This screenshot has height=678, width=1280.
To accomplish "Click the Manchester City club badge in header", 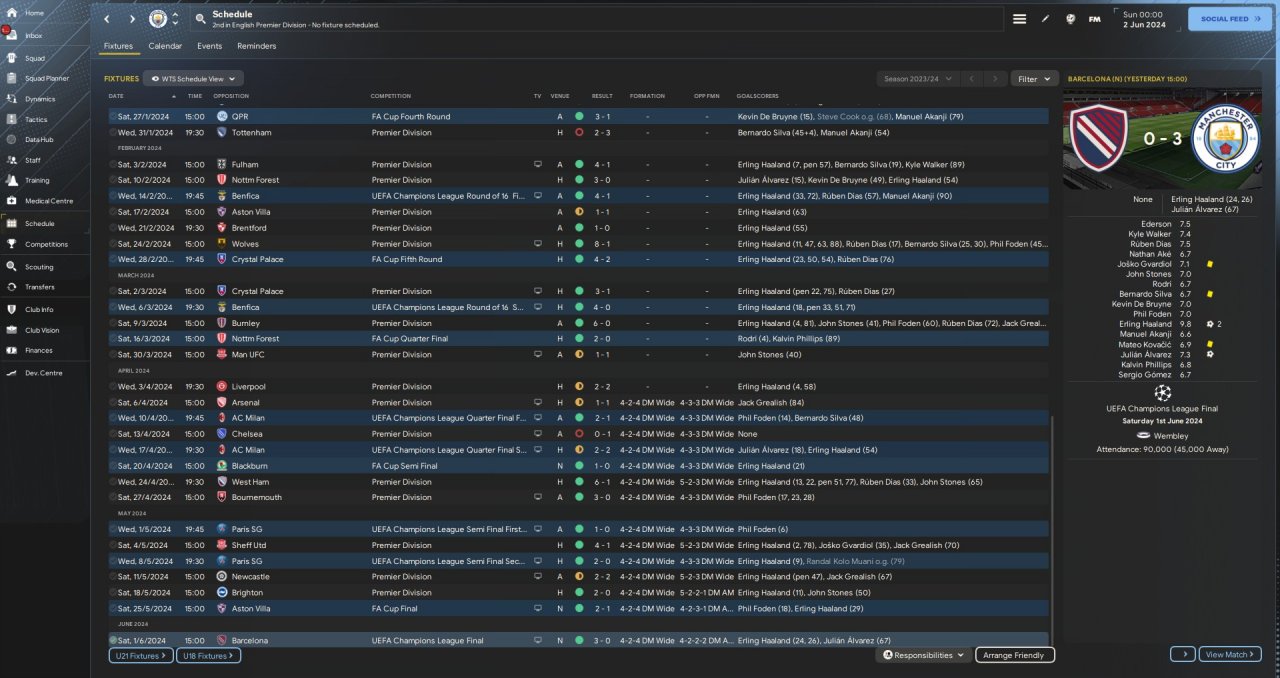I will click(x=158, y=19).
